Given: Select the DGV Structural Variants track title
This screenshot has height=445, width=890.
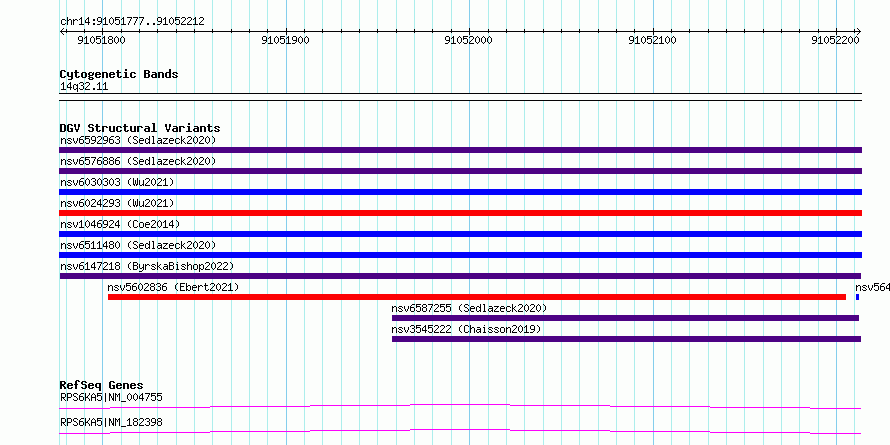Looking at the screenshot, I should click(140, 128).
